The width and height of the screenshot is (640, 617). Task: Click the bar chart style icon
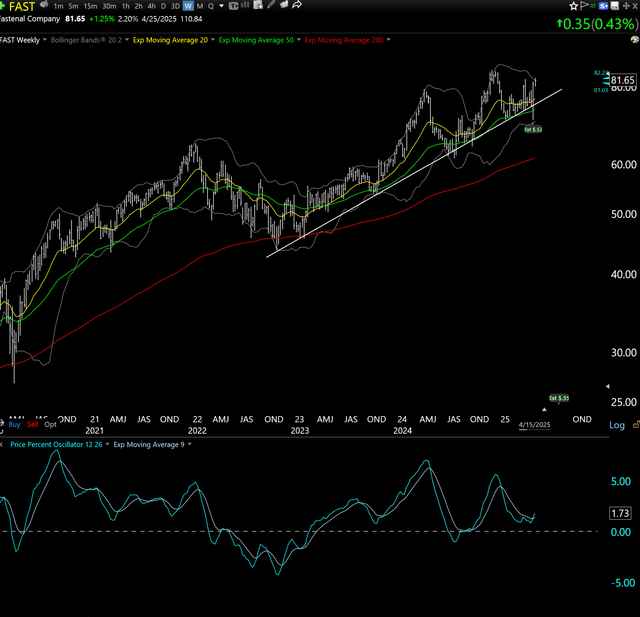[245, 5]
